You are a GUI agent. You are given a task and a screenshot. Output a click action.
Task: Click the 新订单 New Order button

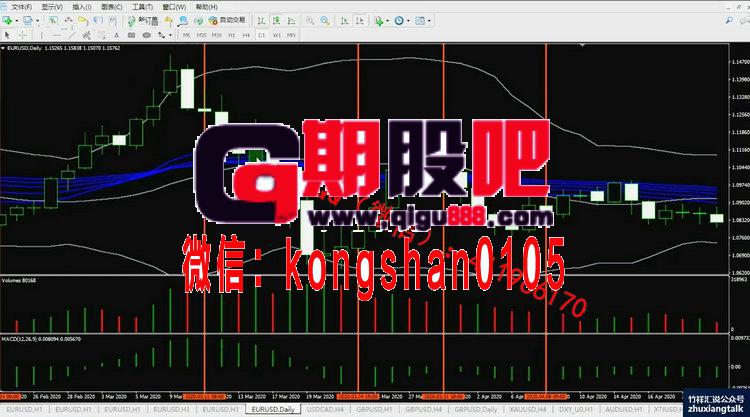point(143,21)
